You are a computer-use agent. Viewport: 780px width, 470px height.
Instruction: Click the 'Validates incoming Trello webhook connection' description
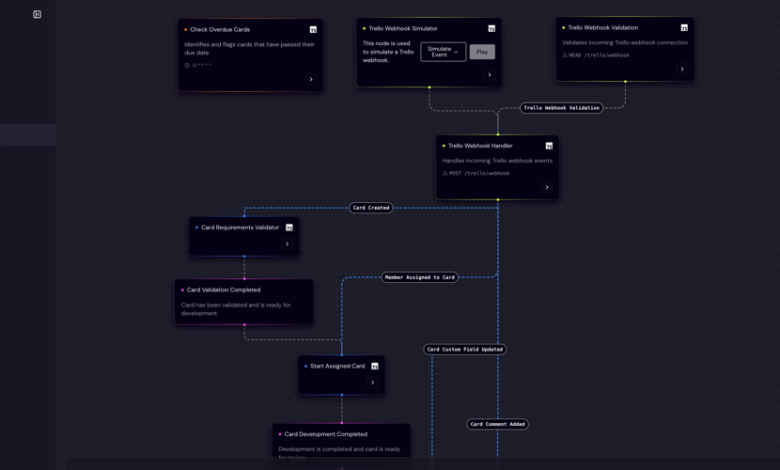[625, 43]
